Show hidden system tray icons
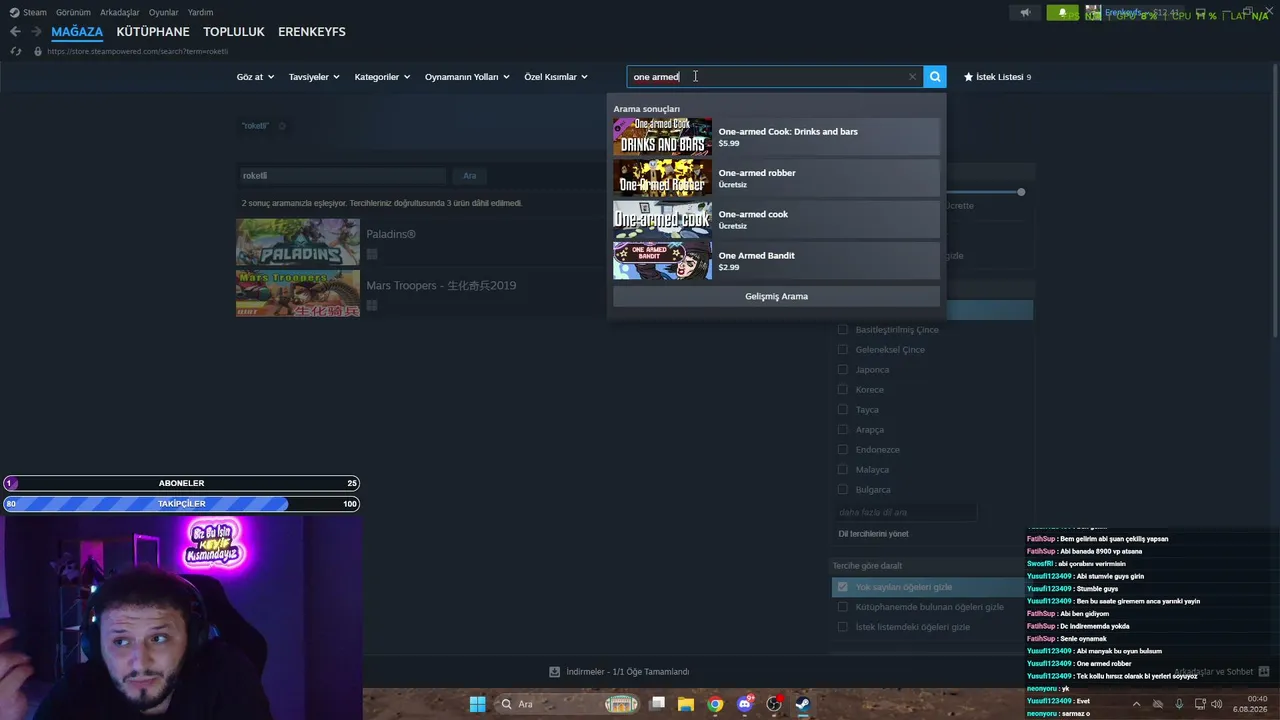This screenshot has height=720, width=1280. click(x=1136, y=704)
